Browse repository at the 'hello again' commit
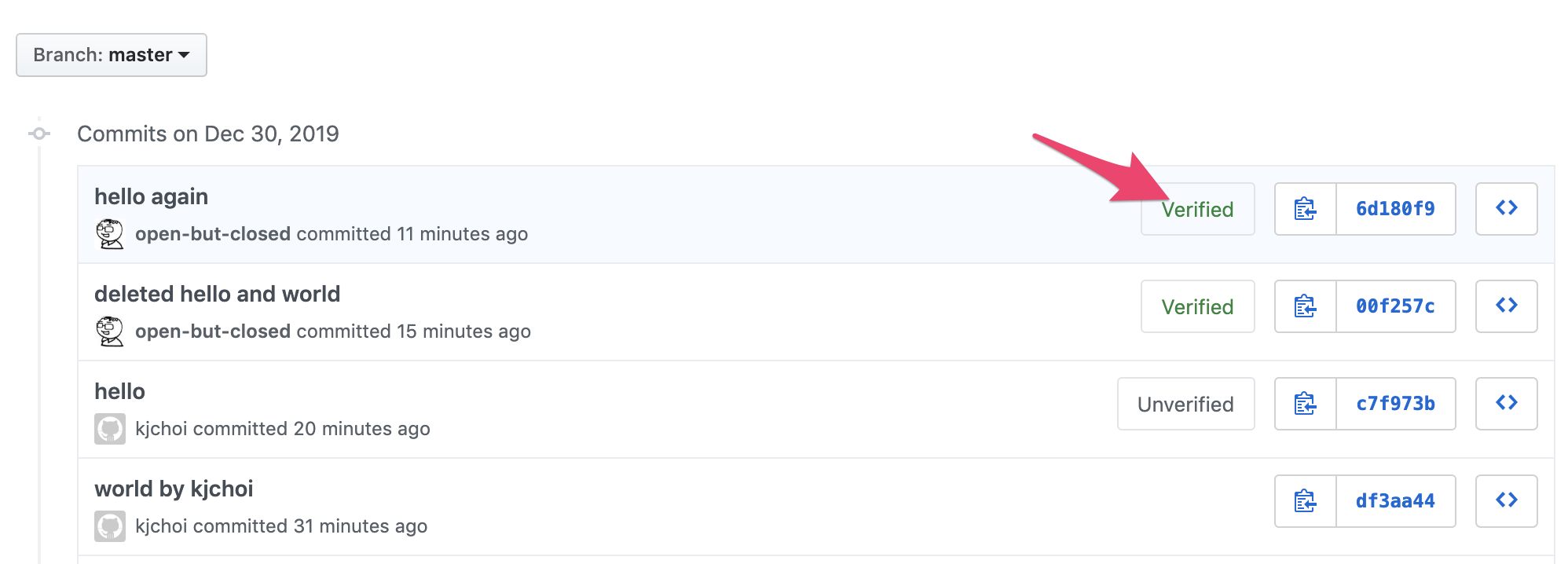 pos(1506,209)
